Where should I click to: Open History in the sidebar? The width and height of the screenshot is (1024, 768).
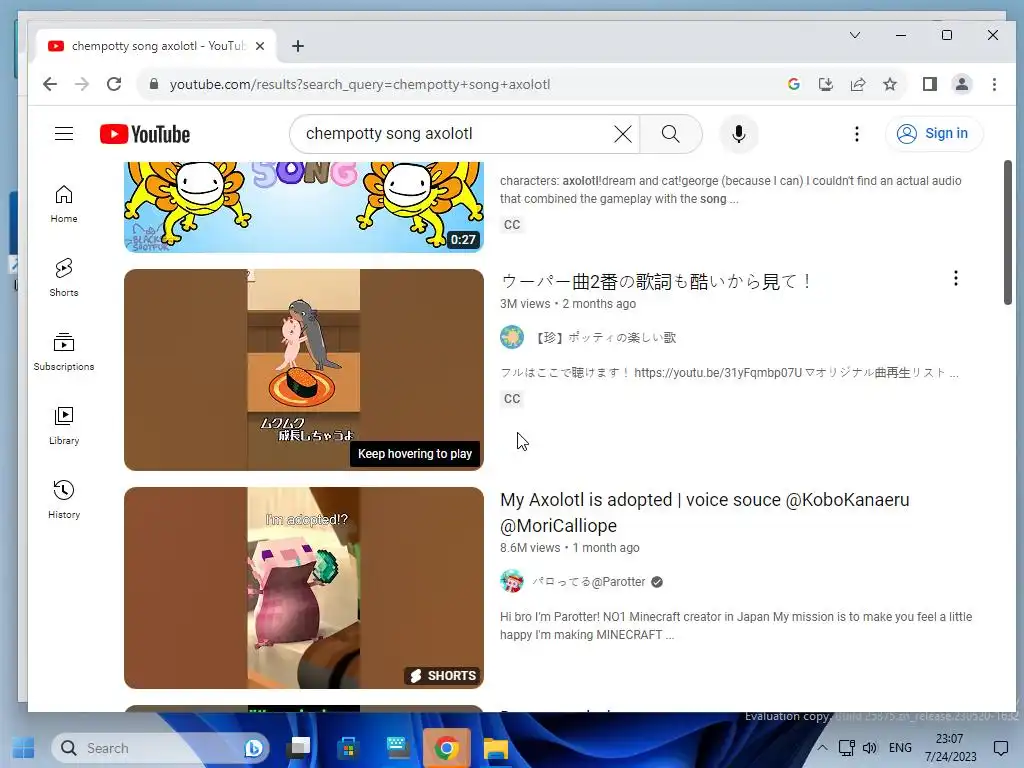[x=64, y=500]
